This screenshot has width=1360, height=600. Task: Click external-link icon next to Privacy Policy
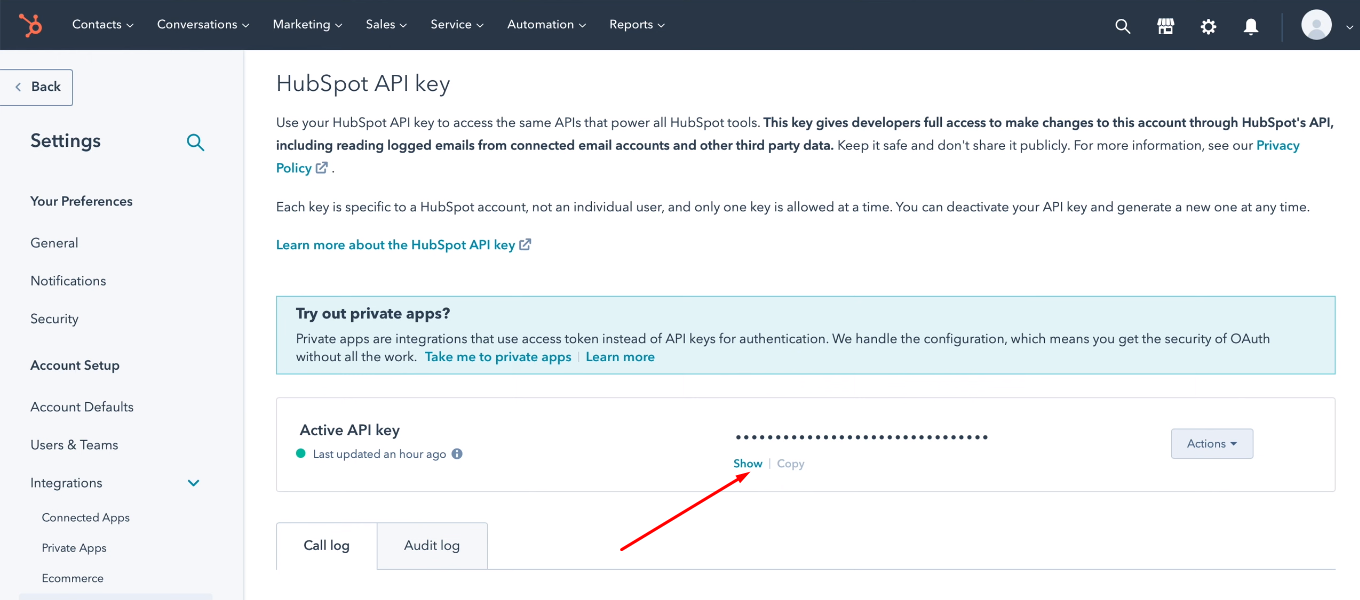pyautogui.click(x=322, y=168)
